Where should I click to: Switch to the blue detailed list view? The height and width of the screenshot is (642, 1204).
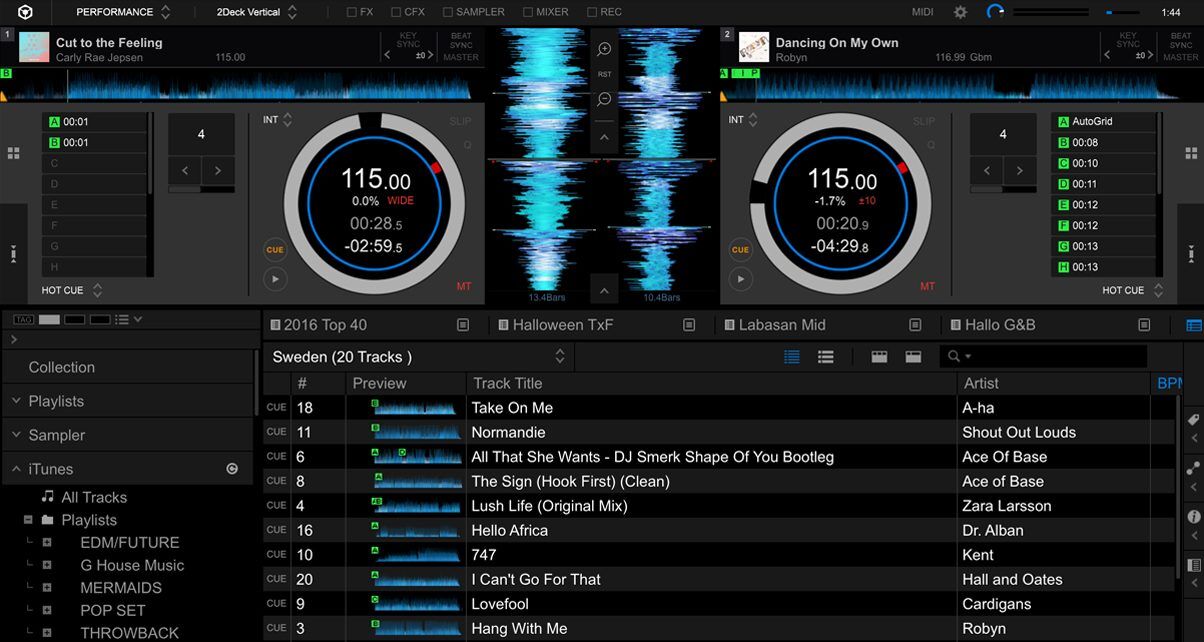click(792, 357)
